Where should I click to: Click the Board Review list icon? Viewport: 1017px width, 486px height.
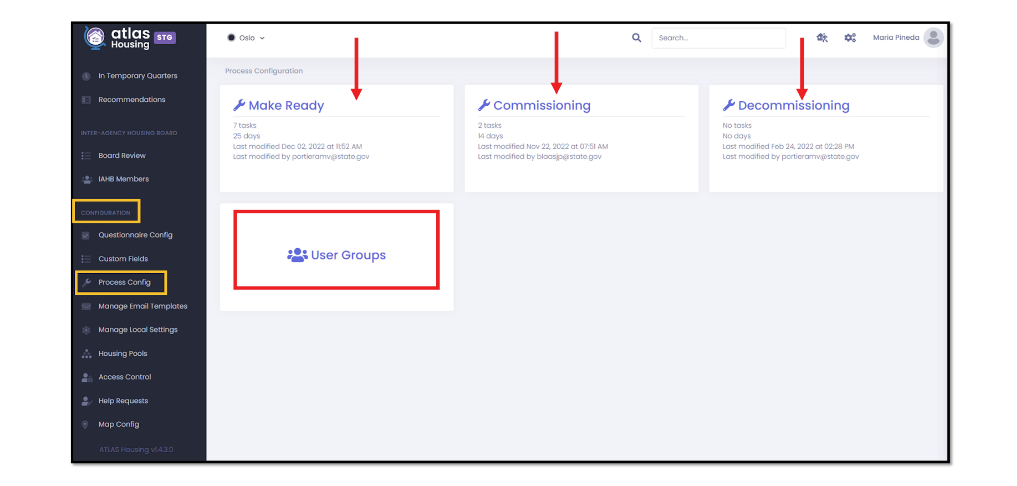[86, 156]
